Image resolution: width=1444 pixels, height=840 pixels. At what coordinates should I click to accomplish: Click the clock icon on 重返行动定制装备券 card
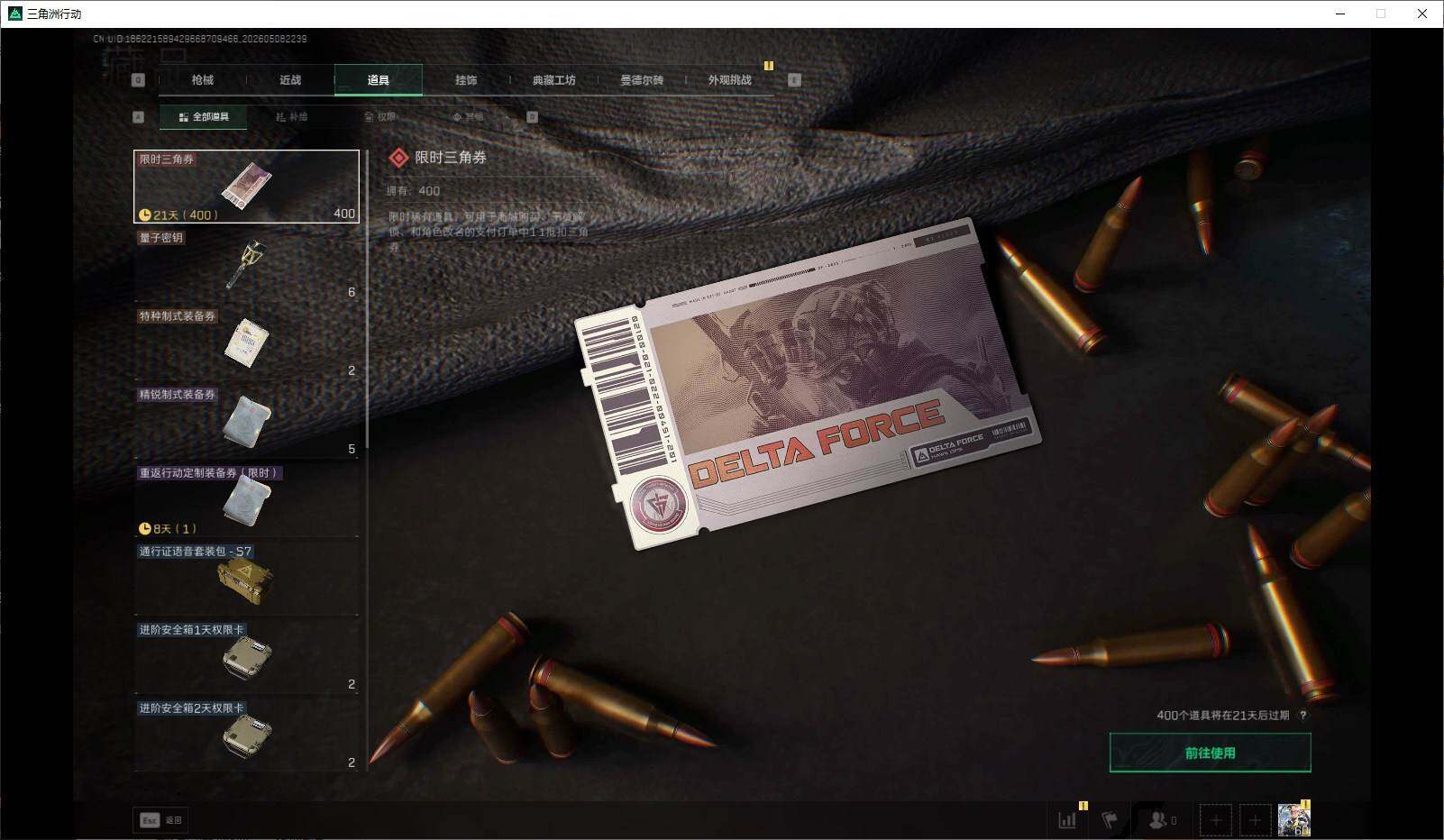point(144,528)
